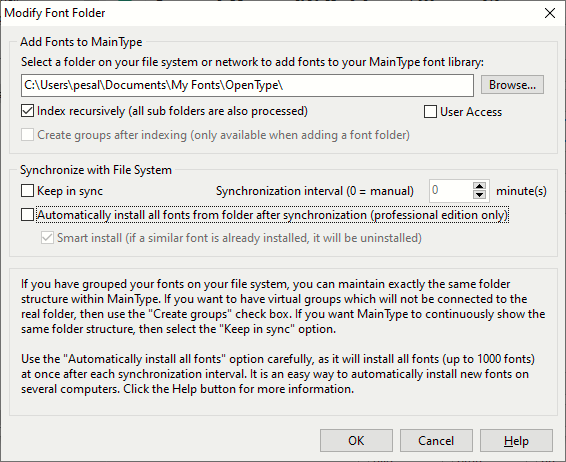The image size is (566, 462).
Task: Enable the User Access checkbox
Action: (430, 112)
